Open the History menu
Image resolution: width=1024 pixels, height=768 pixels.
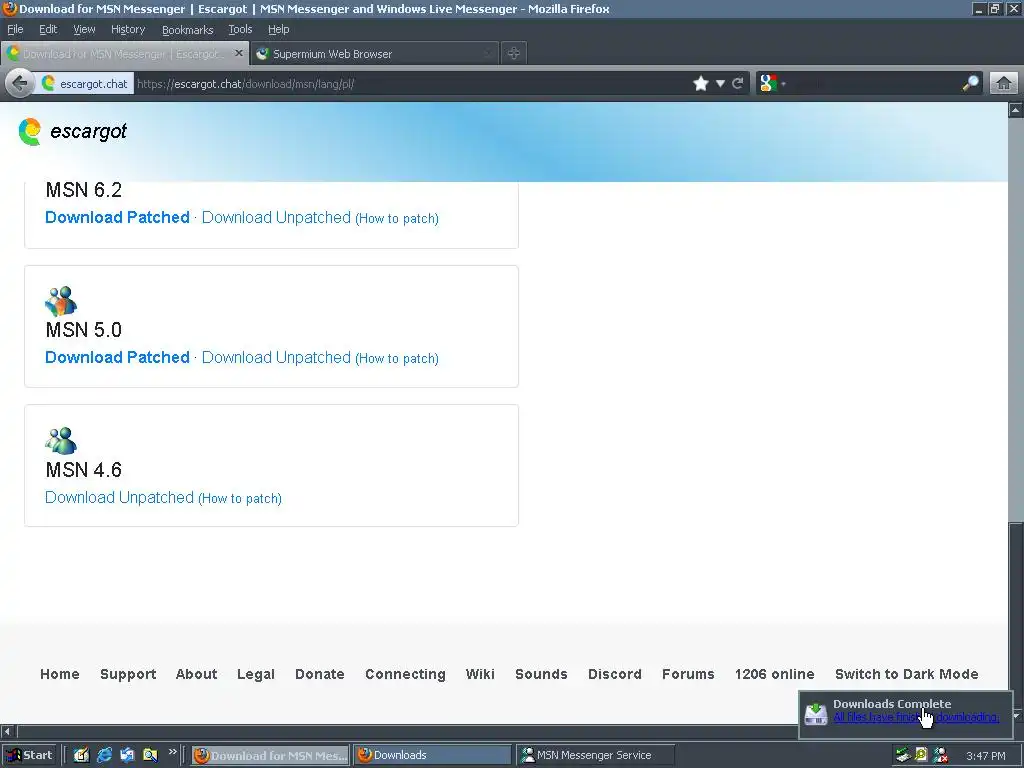tap(128, 29)
